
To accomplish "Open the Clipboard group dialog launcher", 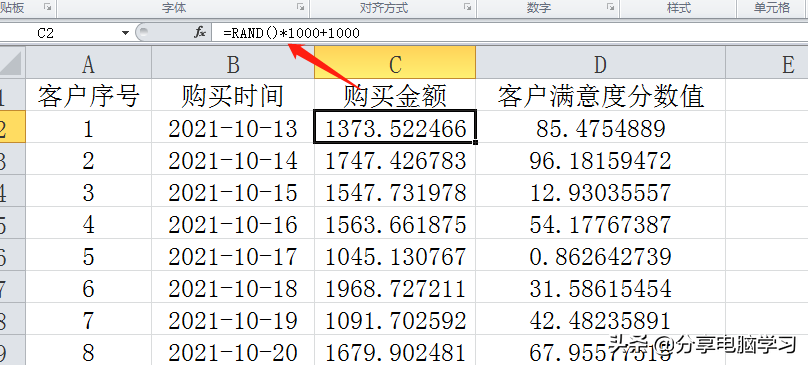I will (47, 7).
